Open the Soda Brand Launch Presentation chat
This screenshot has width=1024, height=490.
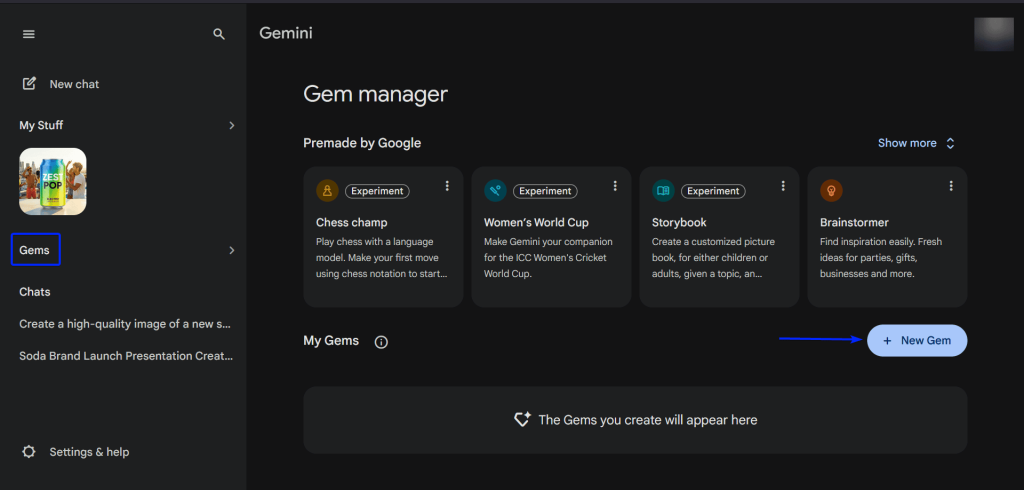point(126,355)
